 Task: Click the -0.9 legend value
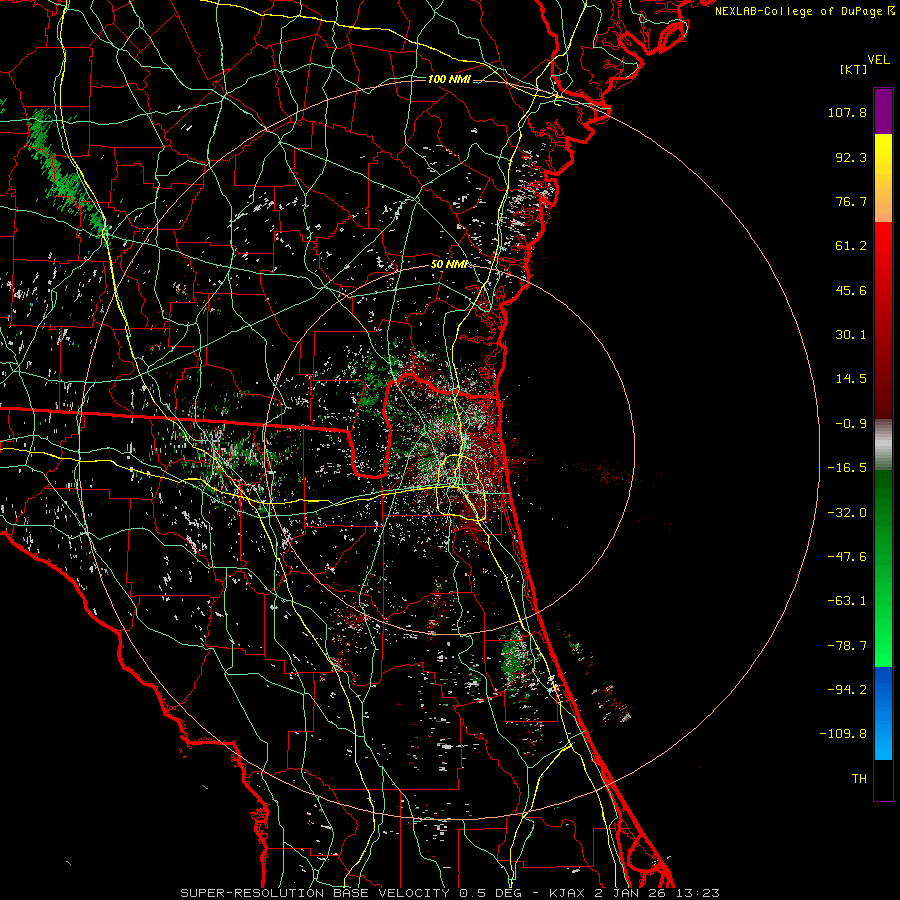click(x=851, y=424)
